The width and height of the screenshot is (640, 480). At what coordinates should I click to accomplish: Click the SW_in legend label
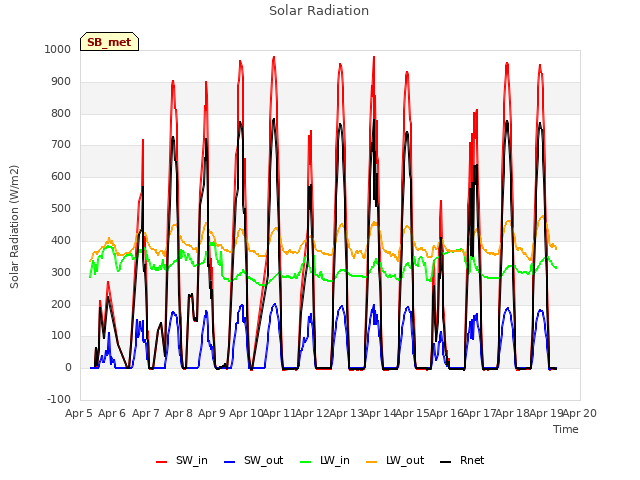192,460
